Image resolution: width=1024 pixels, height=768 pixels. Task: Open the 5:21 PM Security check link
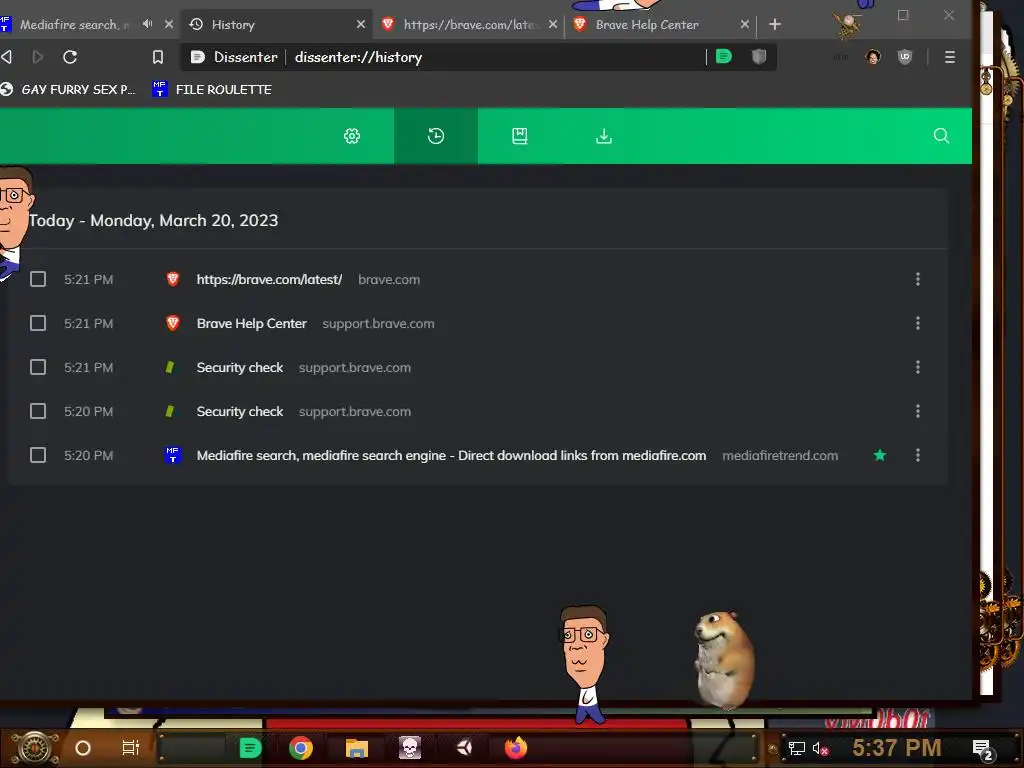[240, 367]
